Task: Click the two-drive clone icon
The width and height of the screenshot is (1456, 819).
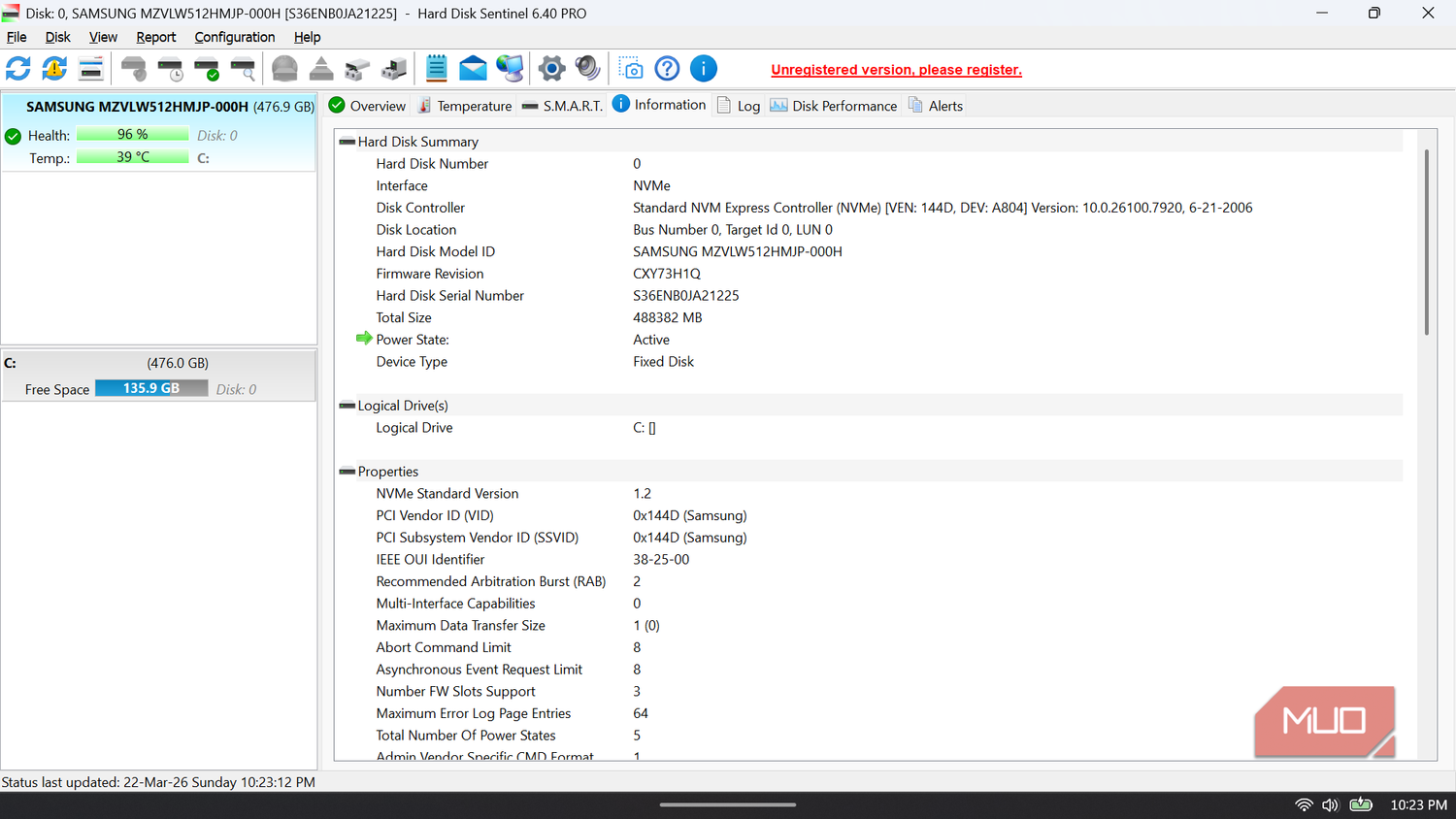Action: pos(357,69)
